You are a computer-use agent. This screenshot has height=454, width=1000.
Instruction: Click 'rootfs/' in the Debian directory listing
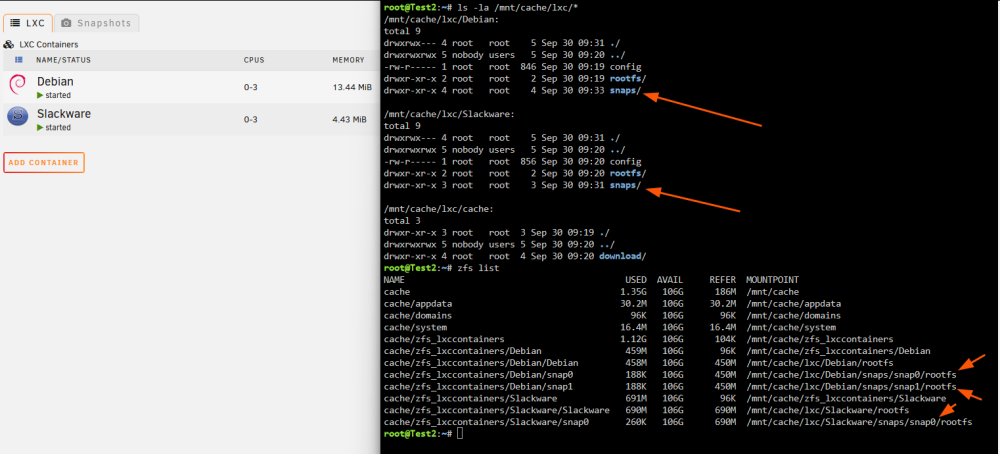coord(628,78)
